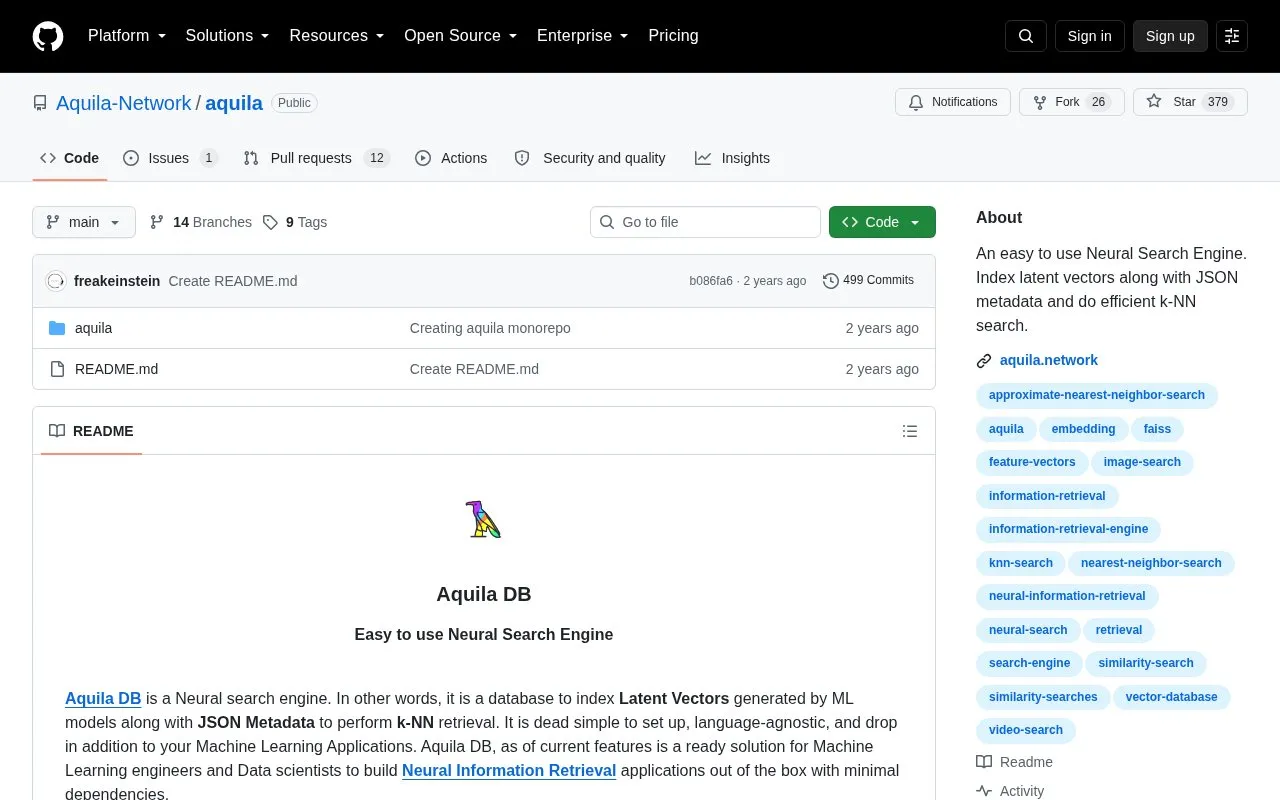Click the search magnifier icon in header
Viewport: 1280px width, 800px height.
1026,36
